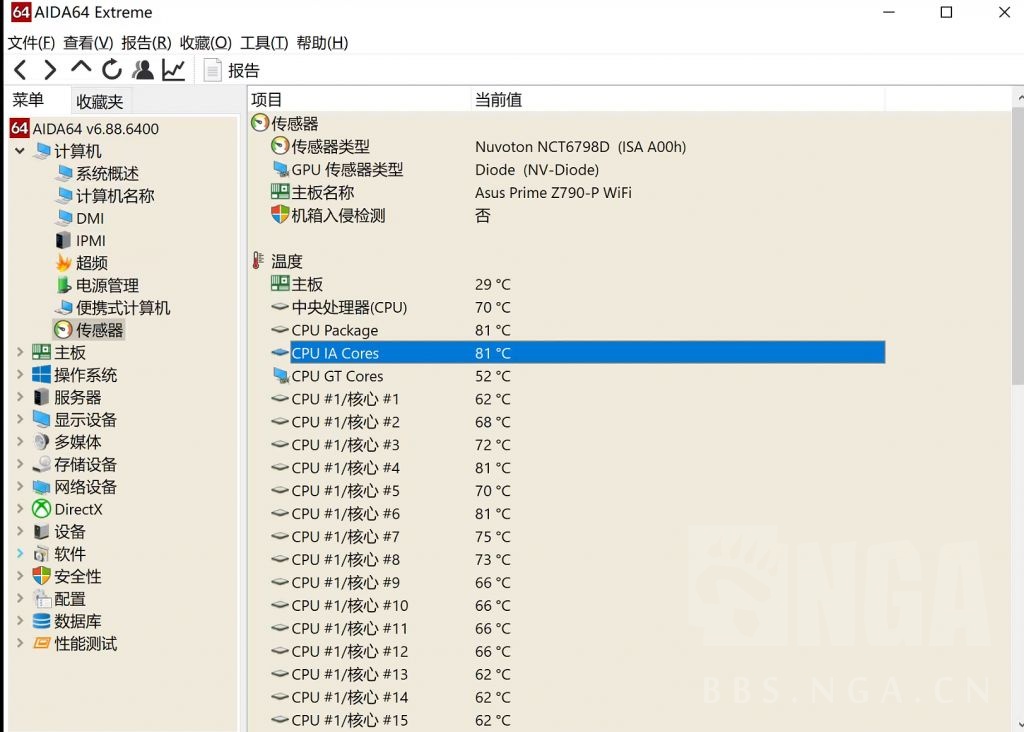Select the CPU Package temperature row

(334, 330)
